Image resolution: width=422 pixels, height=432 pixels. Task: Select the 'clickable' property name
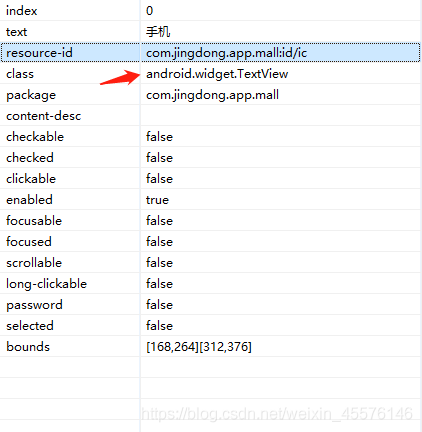point(31,179)
